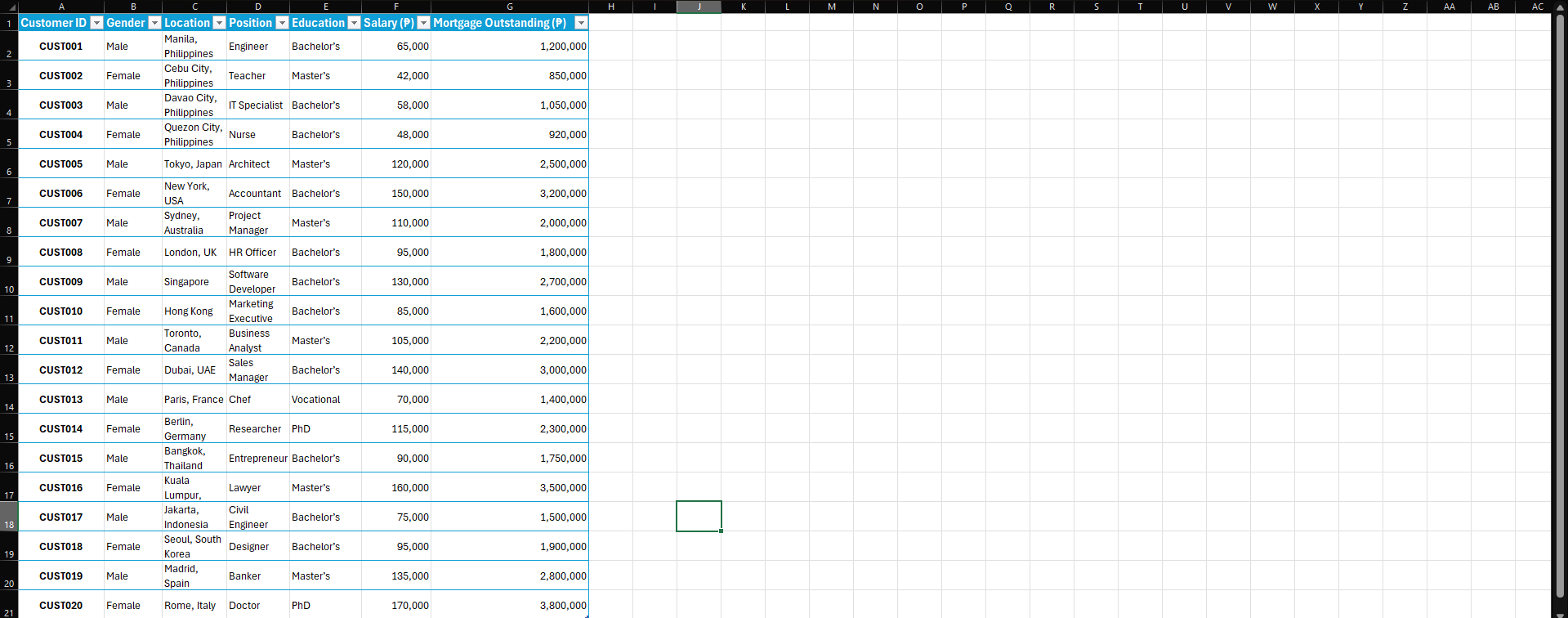Viewport: 1568px width, 618px height.
Task: Select the Entrepreneur position cell
Action: 258,458
